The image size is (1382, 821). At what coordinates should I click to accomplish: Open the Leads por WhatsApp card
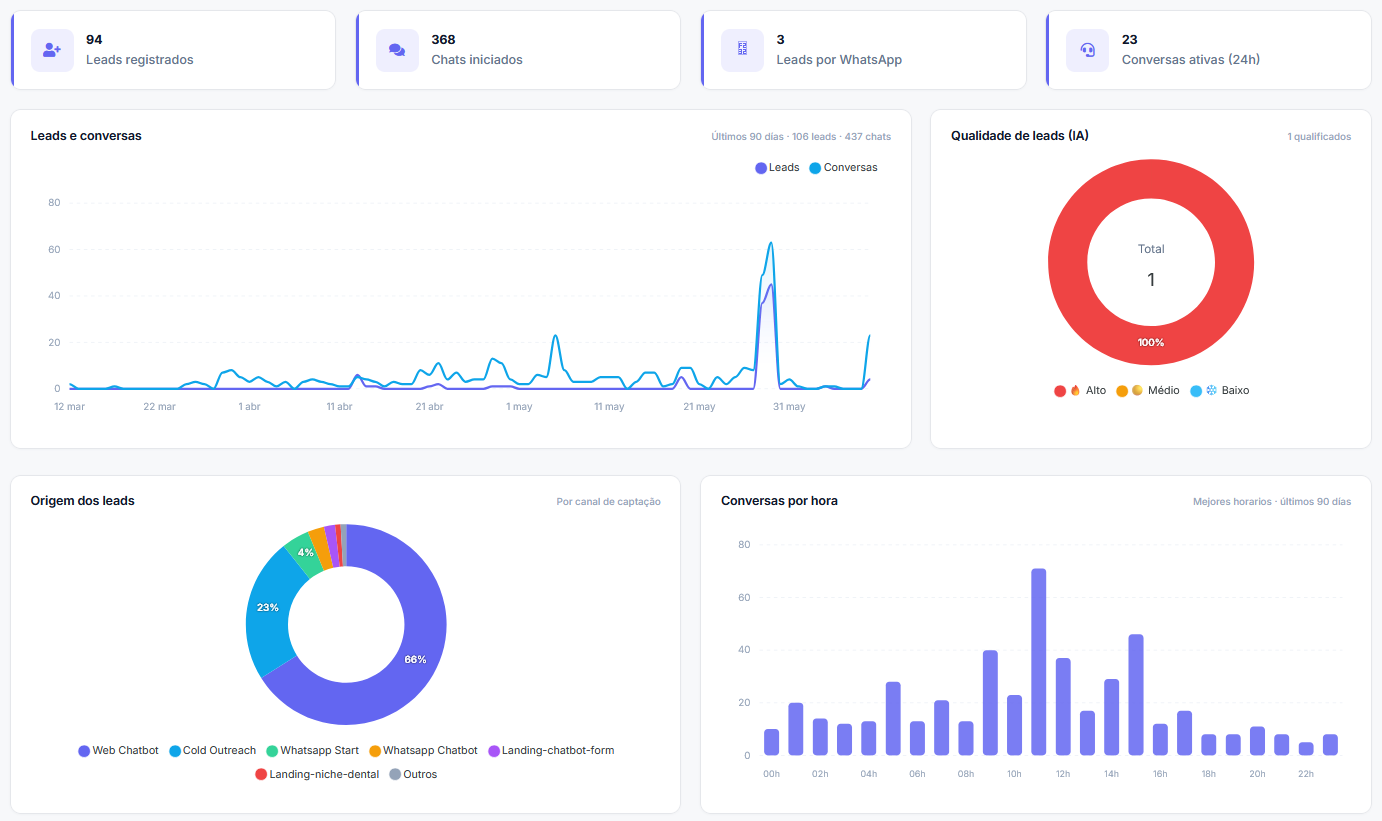(863, 50)
